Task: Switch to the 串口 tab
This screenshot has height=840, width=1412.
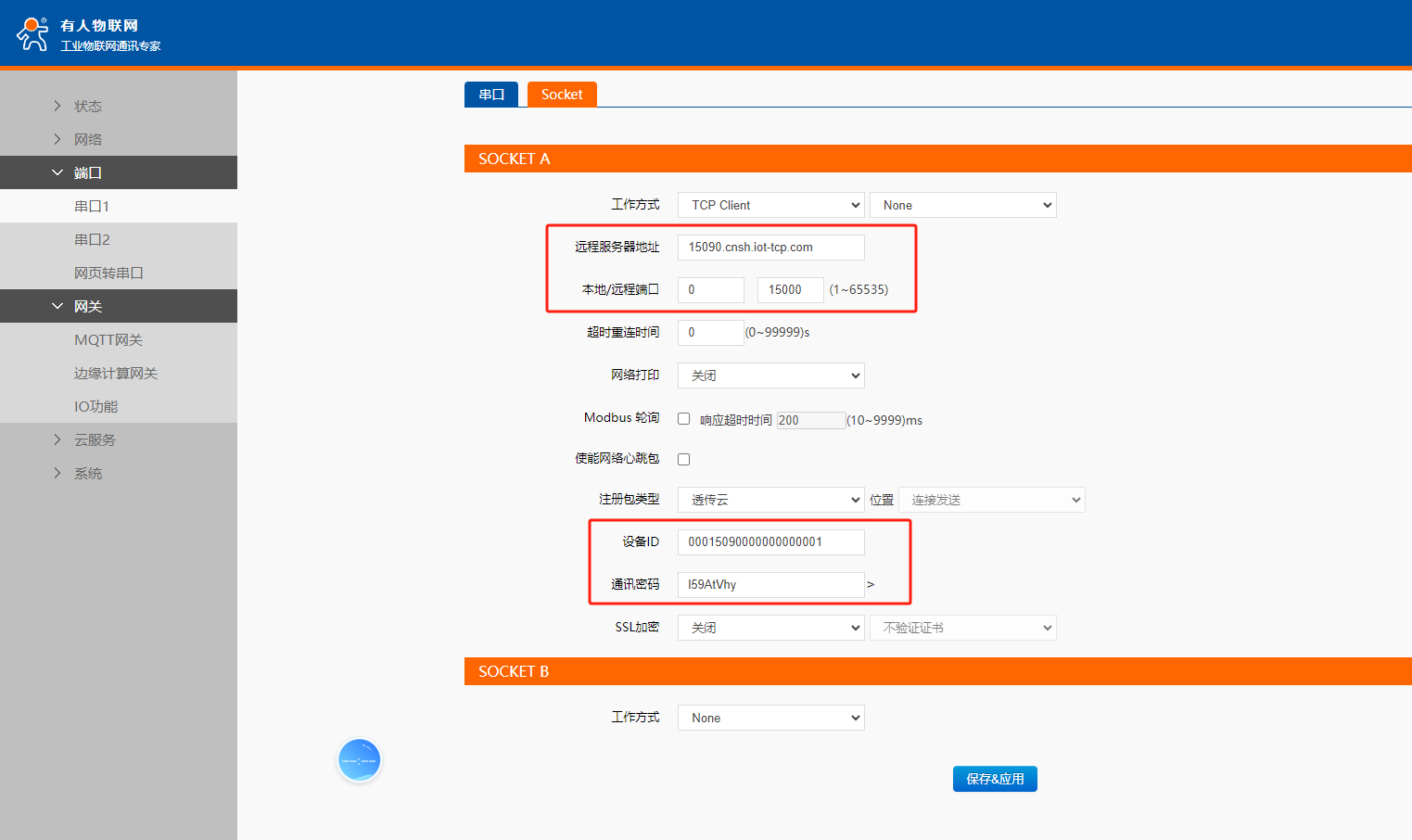Action: pyautogui.click(x=491, y=95)
